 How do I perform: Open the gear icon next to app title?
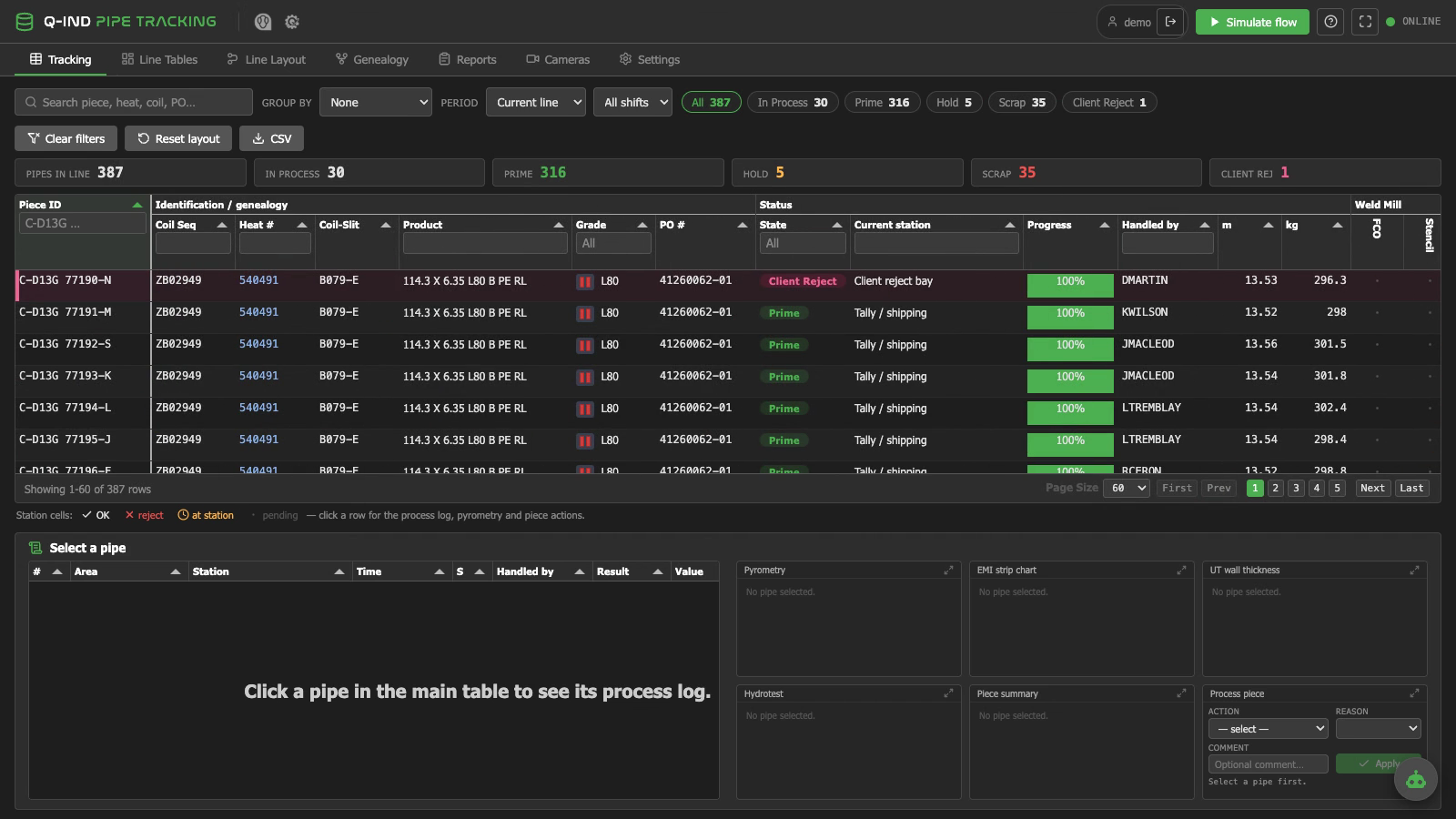point(292,22)
